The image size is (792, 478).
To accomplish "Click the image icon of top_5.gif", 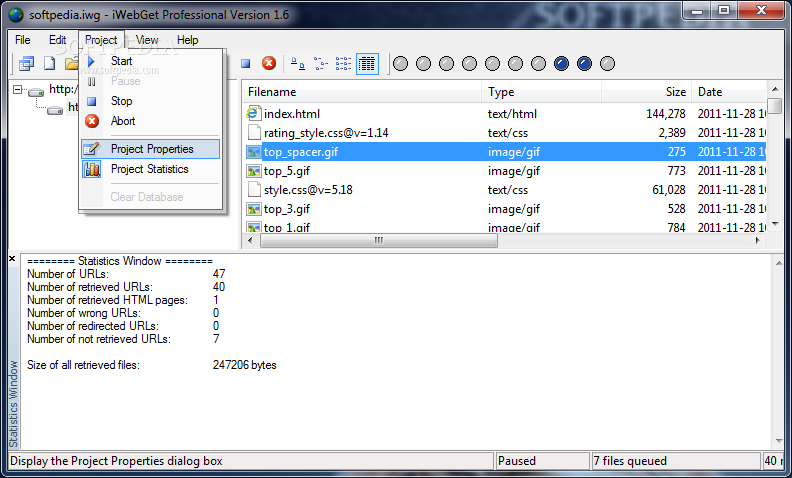I will [254, 171].
